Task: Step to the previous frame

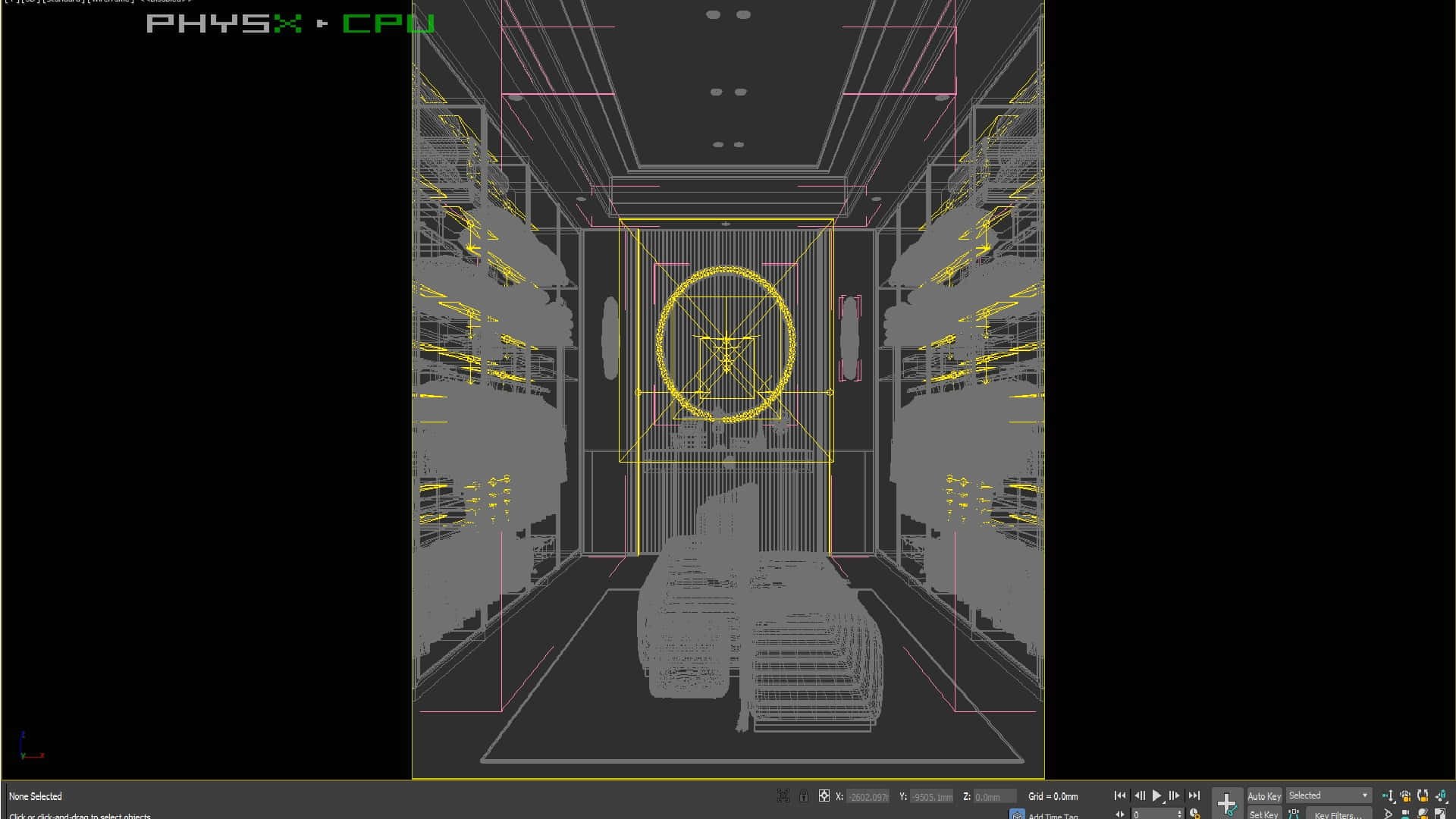Action: [1139, 795]
